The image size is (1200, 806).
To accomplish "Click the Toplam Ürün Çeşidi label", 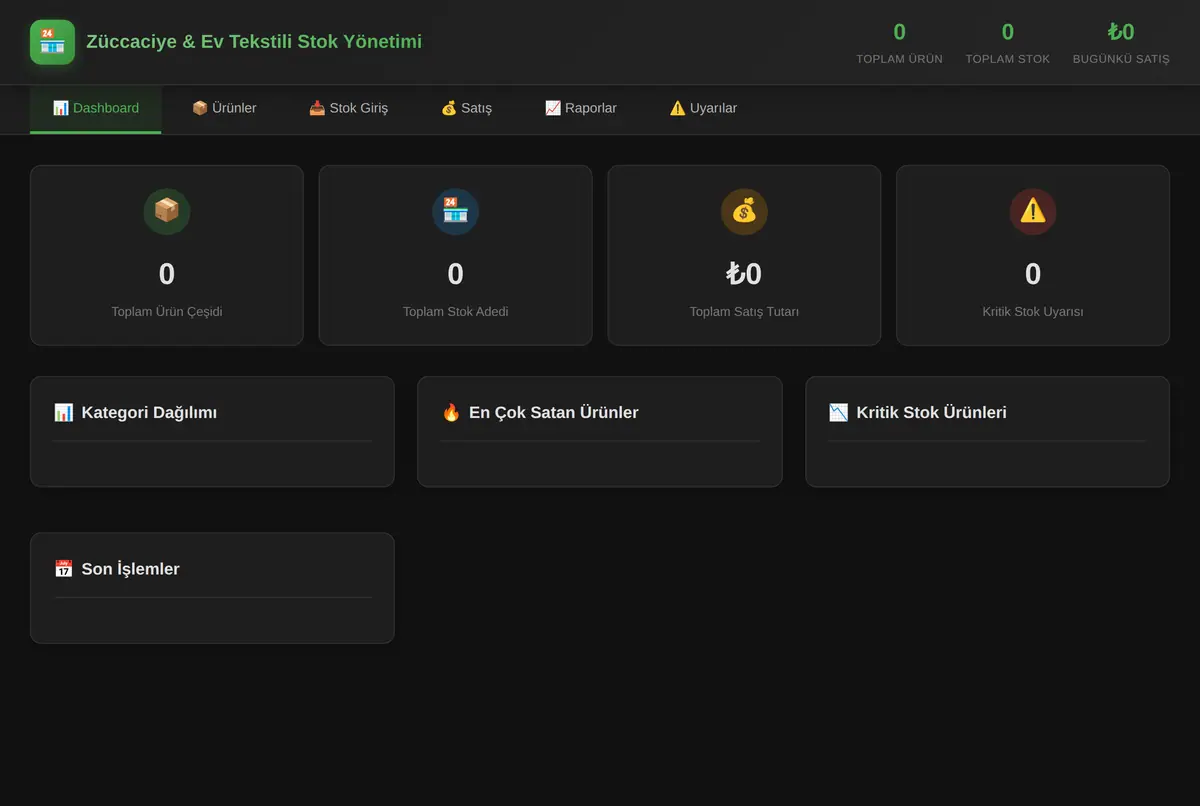I will pos(167,311).
